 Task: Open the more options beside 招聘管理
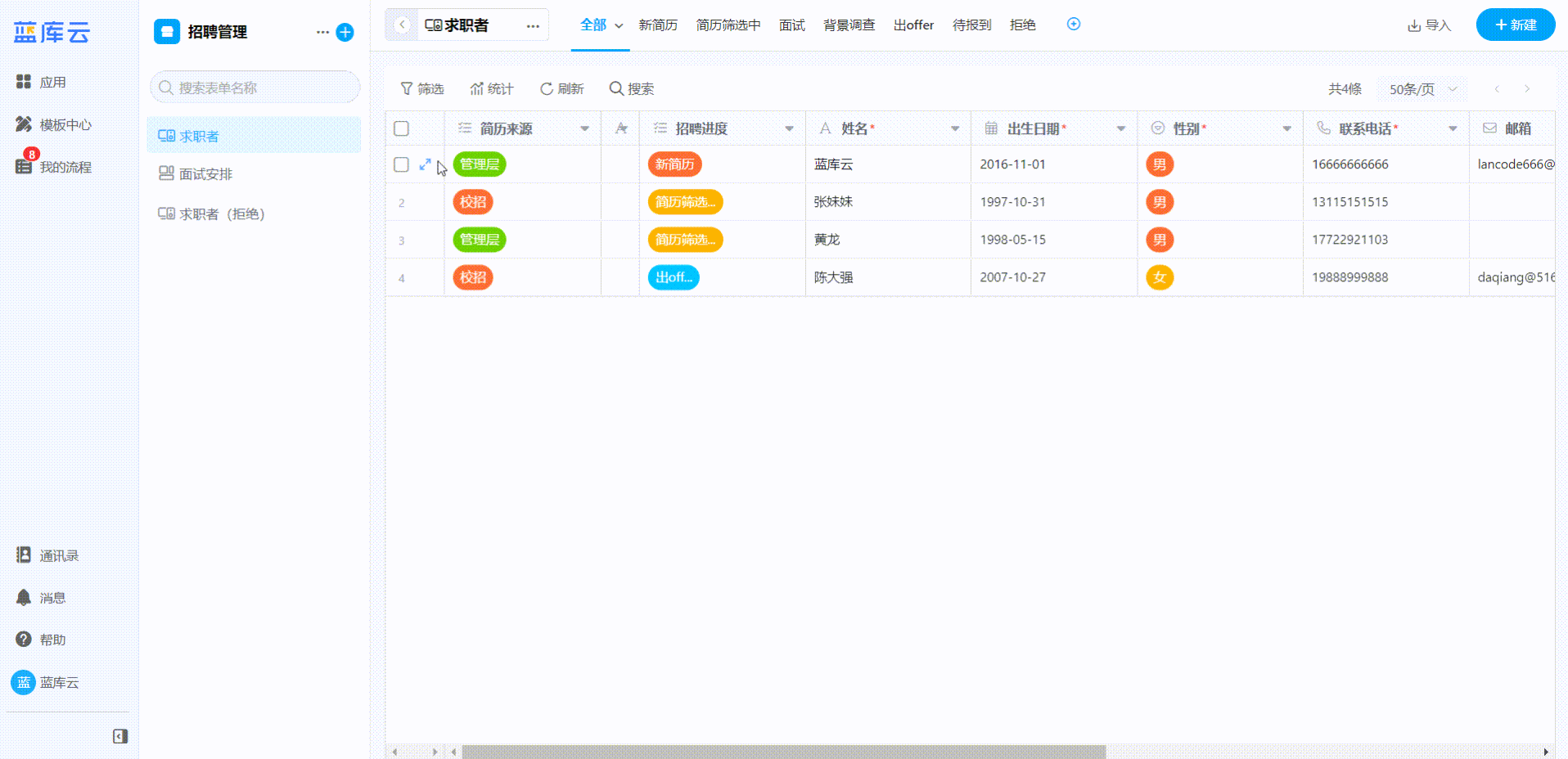(322, 32)
